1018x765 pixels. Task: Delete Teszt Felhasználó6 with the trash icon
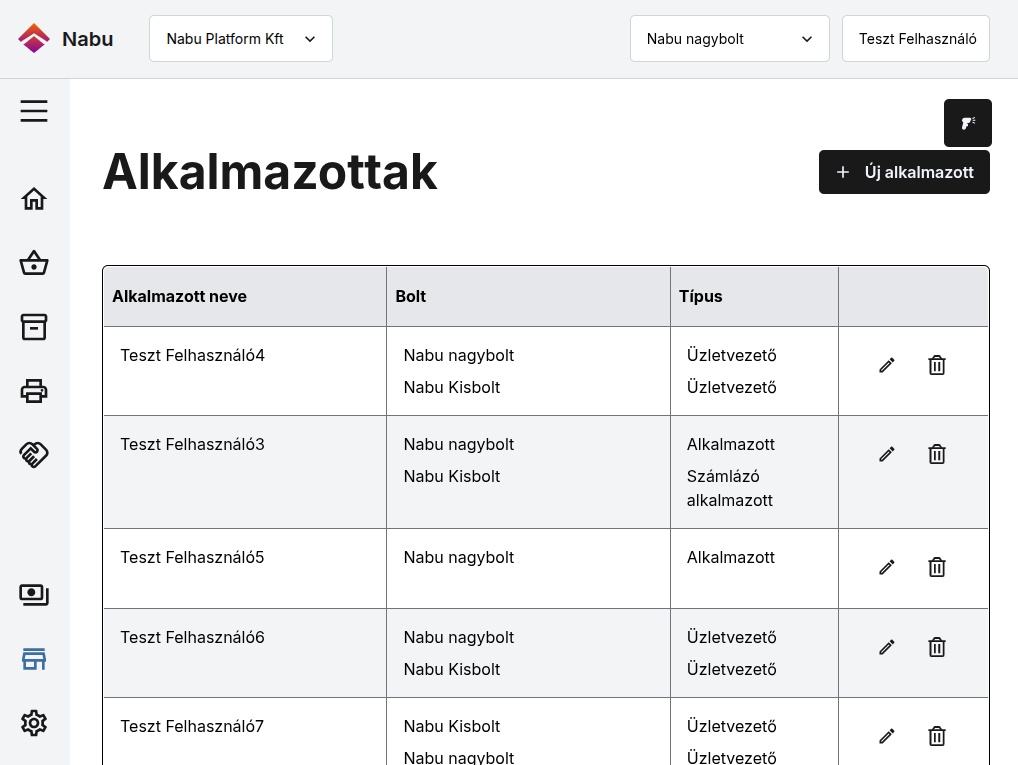click(937, 647)
